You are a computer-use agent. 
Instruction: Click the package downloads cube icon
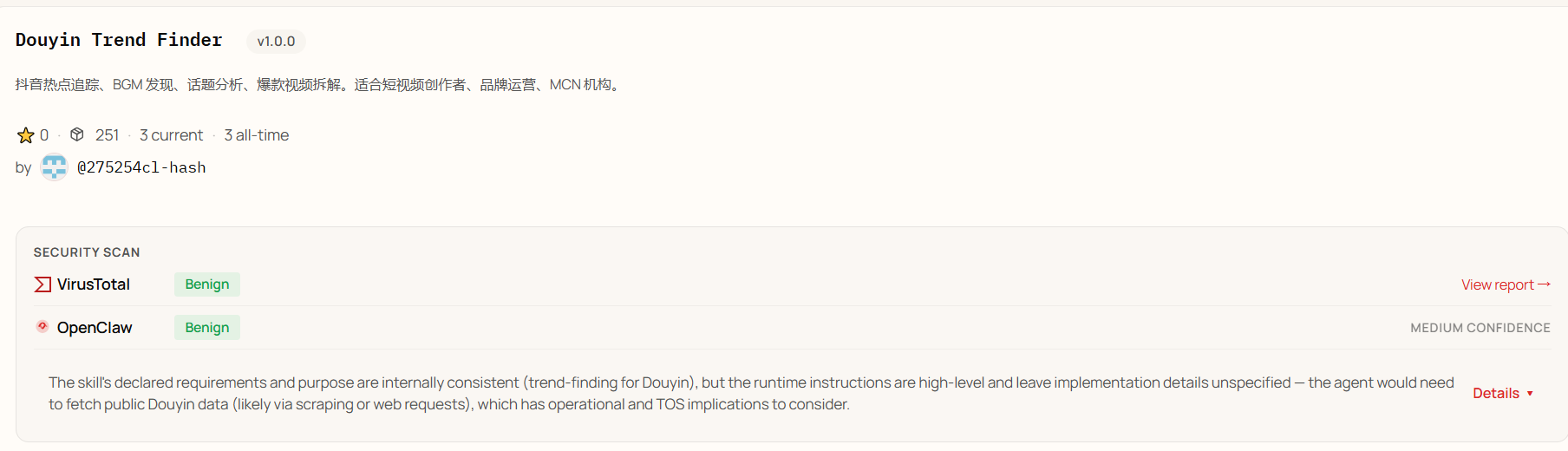(x=77, y=134)
